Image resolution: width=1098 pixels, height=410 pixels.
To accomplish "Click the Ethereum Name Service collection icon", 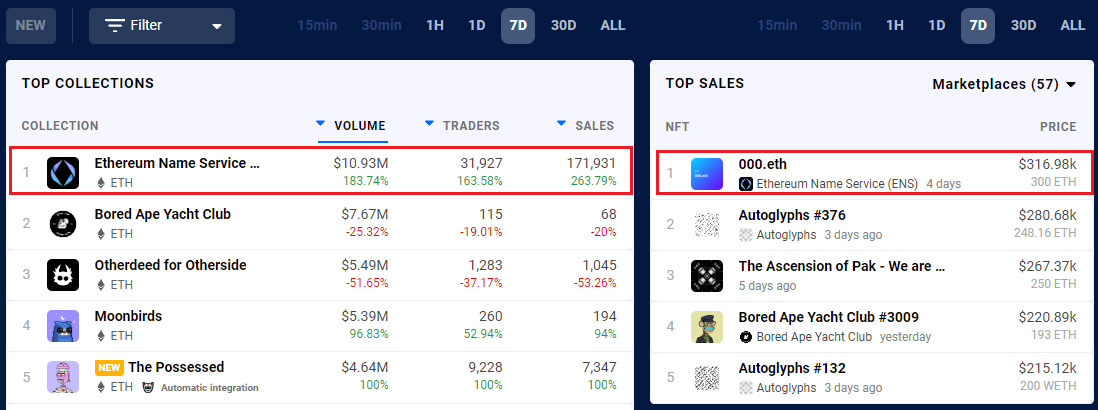I will [63, 173].
